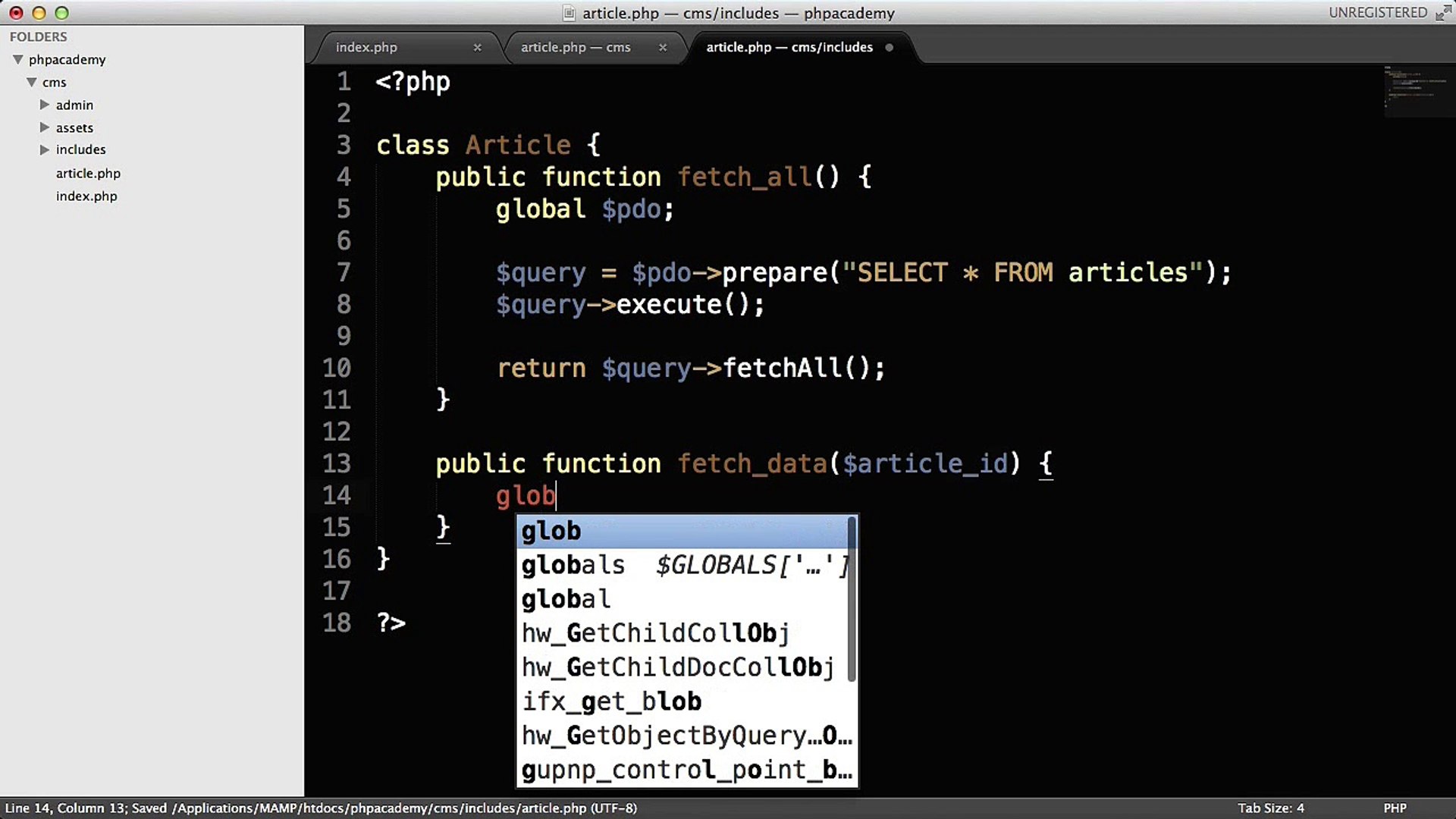1456x819 pixels.
Task: Open Tab Size: 4 setting
Action: click(x=1271, y=808)
